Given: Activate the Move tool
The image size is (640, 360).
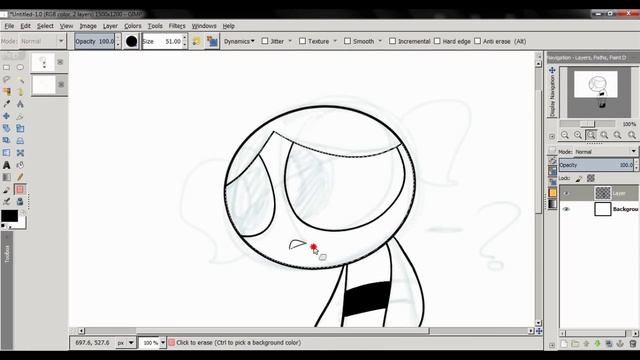Looking at the screenshot, I should [7, 116].
